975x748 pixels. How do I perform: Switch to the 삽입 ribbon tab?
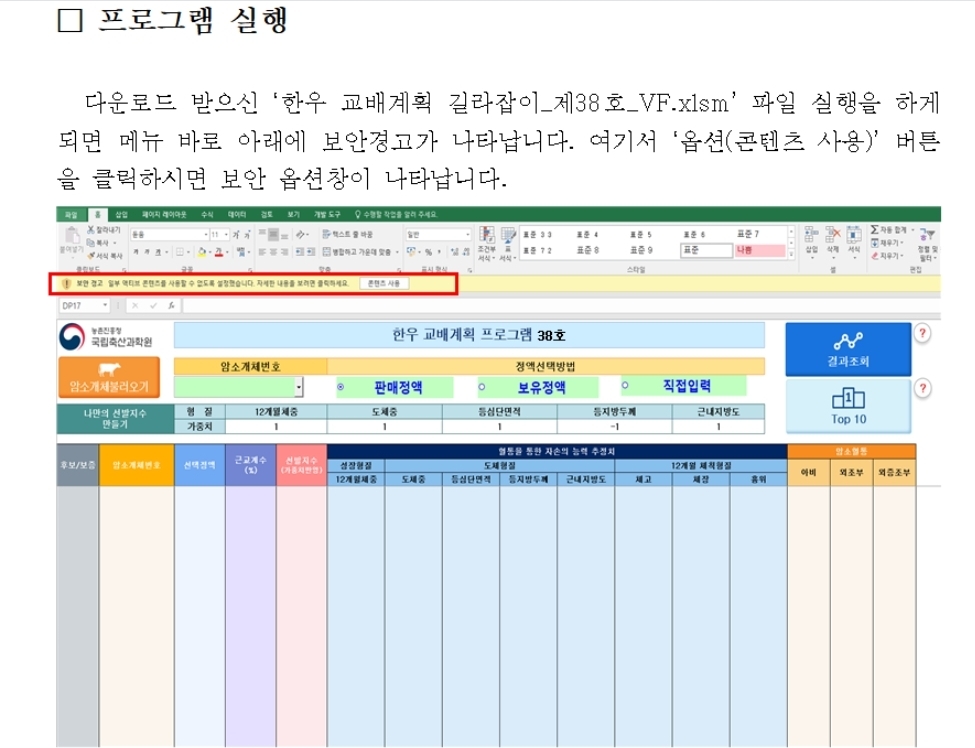(122, 214)
